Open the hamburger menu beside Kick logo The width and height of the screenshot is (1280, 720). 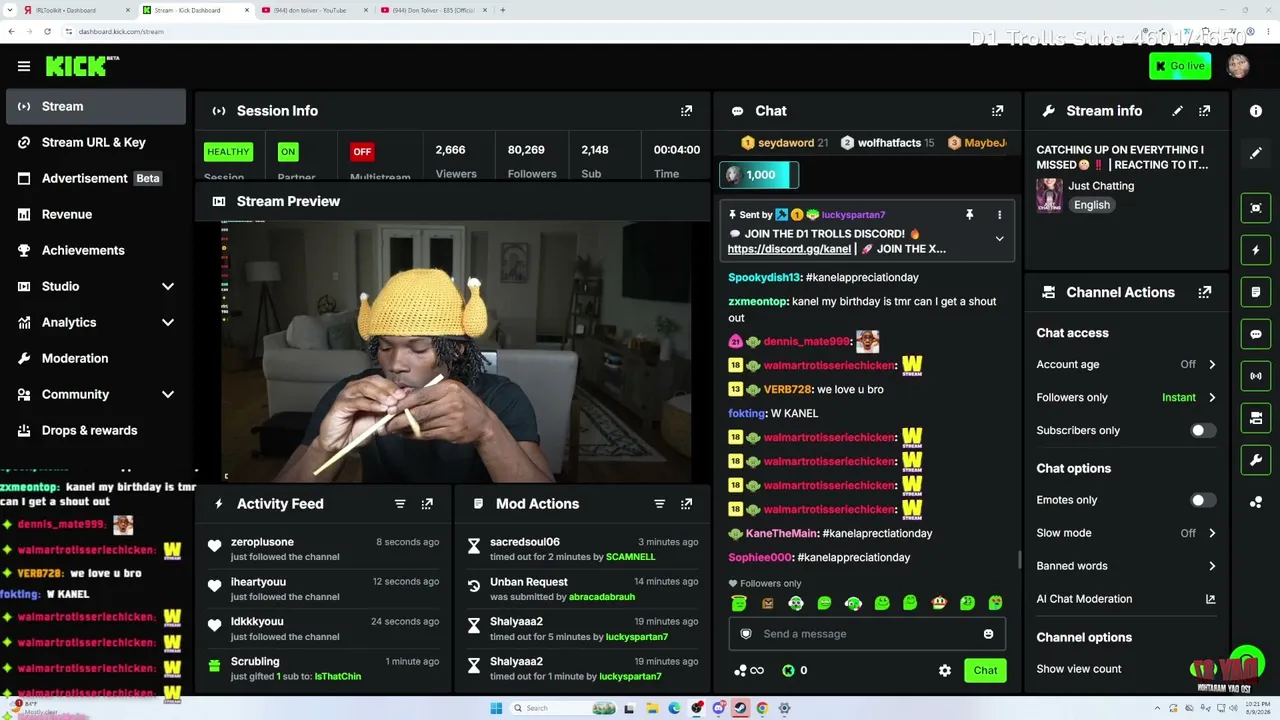23,66
